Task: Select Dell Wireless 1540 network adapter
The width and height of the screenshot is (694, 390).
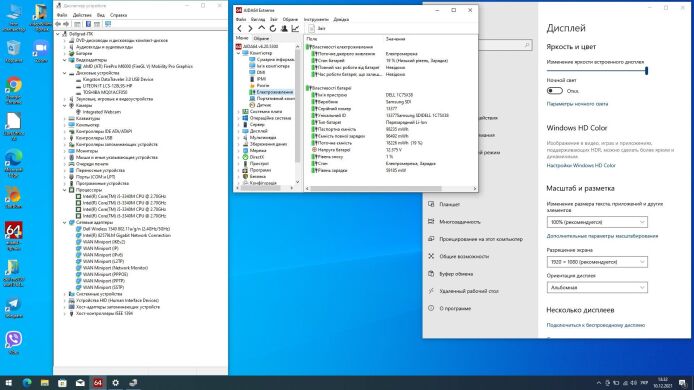Action: 126,229
